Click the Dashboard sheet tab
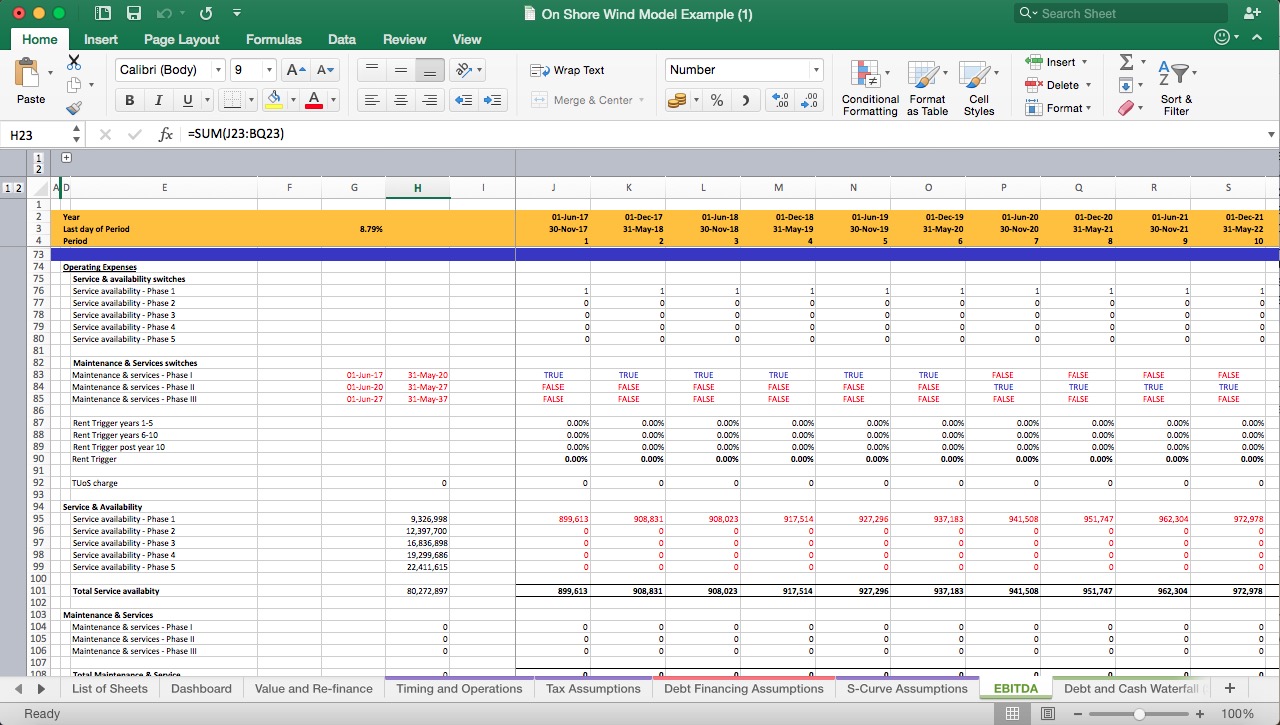 201,688
